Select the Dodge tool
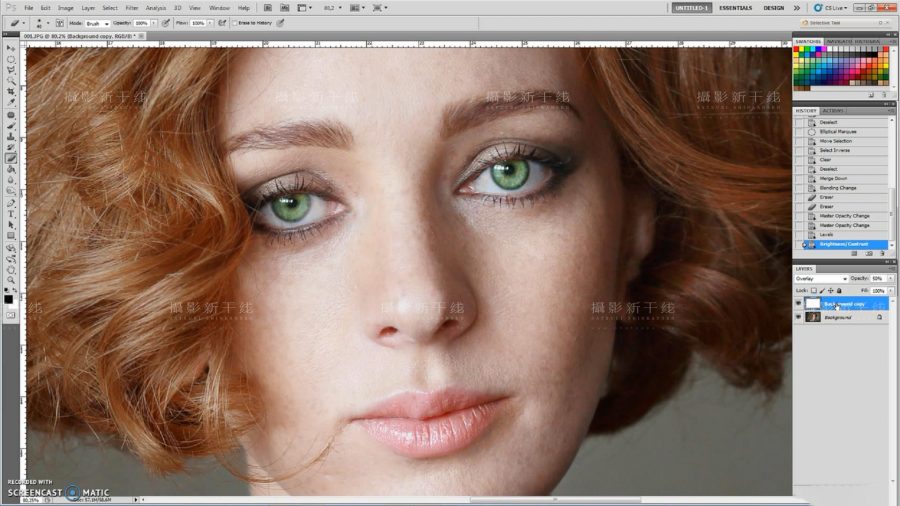This screenshot has width=900, height=506. point(11,191)
